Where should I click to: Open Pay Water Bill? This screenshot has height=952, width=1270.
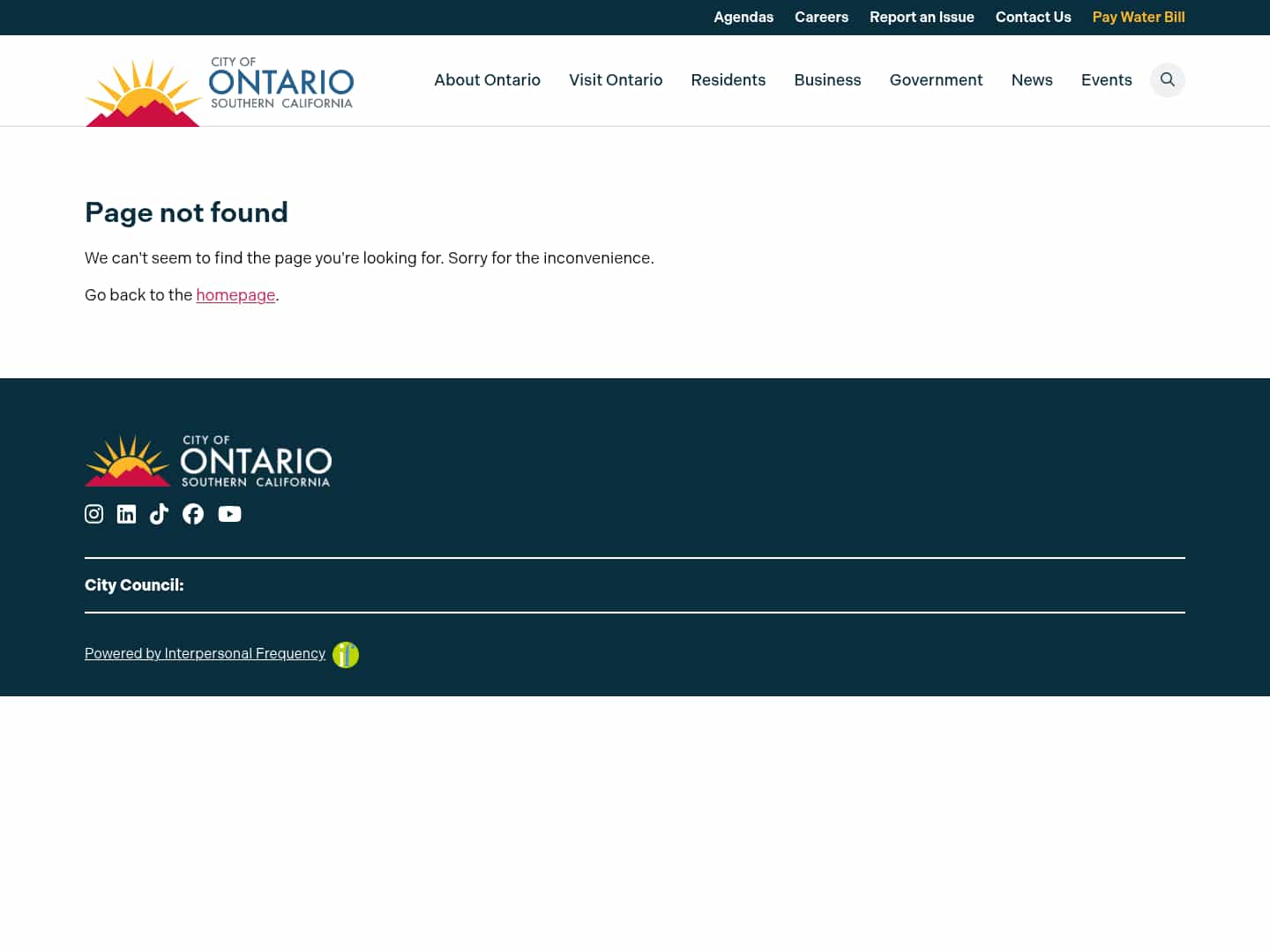tap(1139, 17)
